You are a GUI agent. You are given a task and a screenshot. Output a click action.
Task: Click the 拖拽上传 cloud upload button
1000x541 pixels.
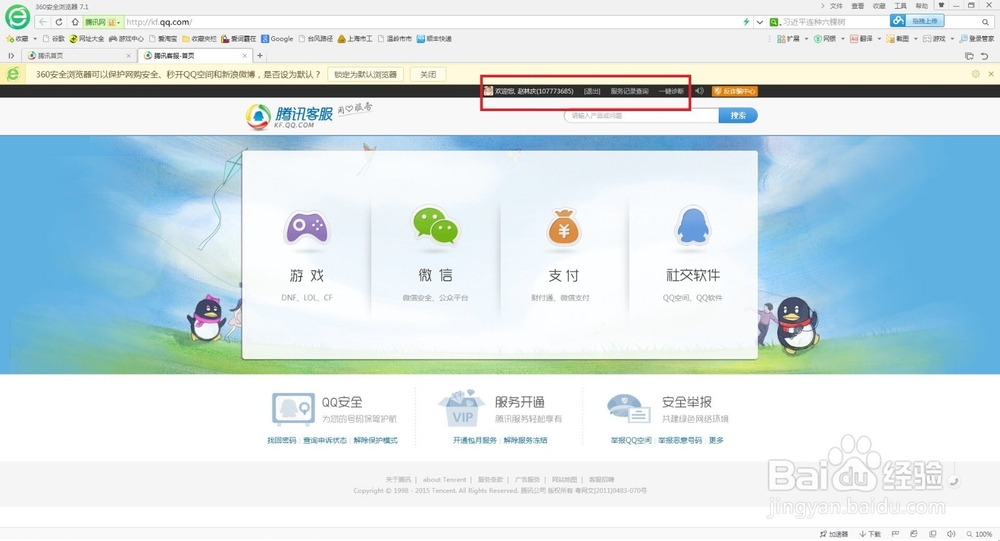(x=916, y=21)
